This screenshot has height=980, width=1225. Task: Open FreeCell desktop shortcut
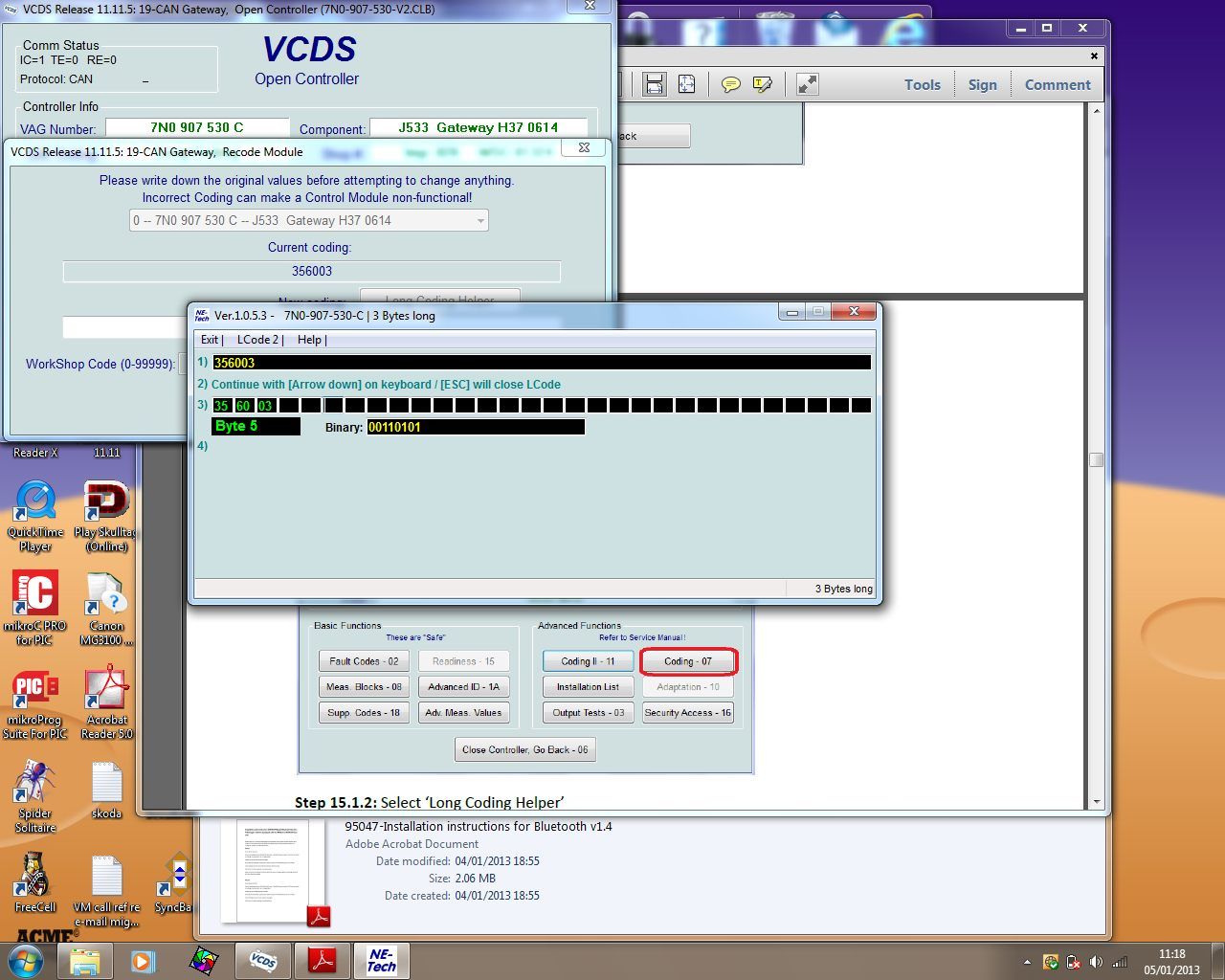(35, 880)
